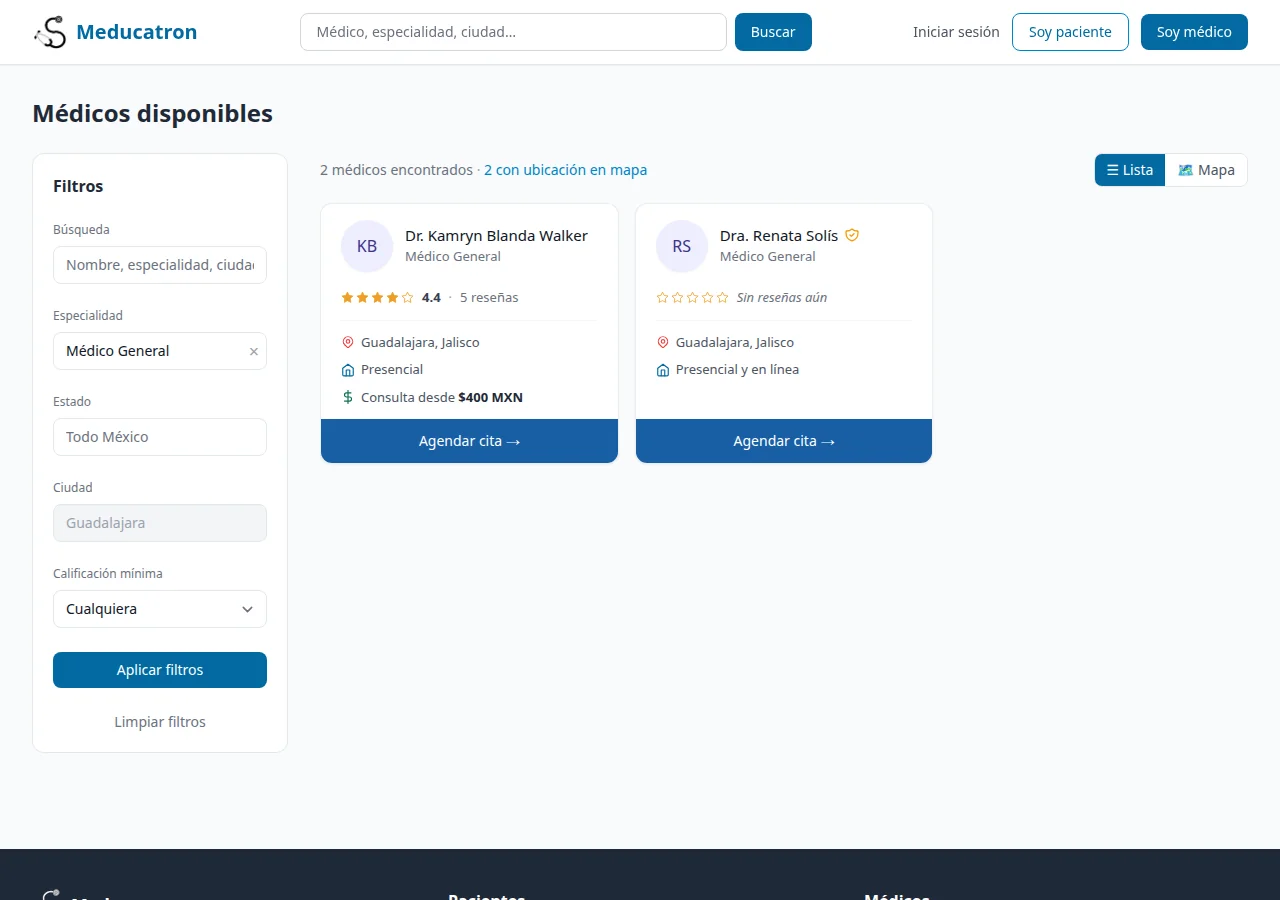Click the location pin icon on Renata's card
This screenshot has width=1280, height=900.
[663, 342]
